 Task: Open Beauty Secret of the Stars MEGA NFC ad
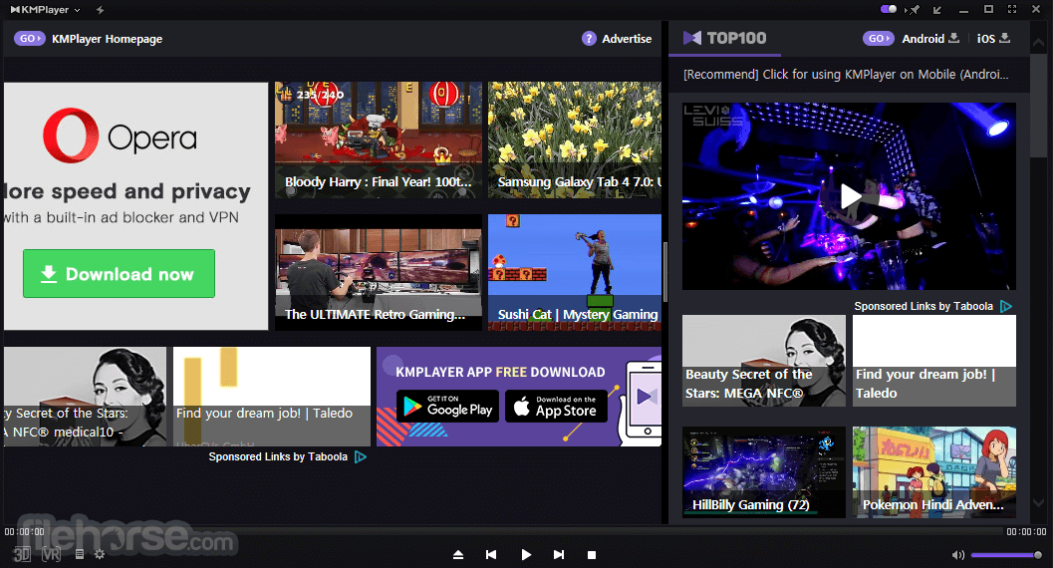click(x=764, y=361)
